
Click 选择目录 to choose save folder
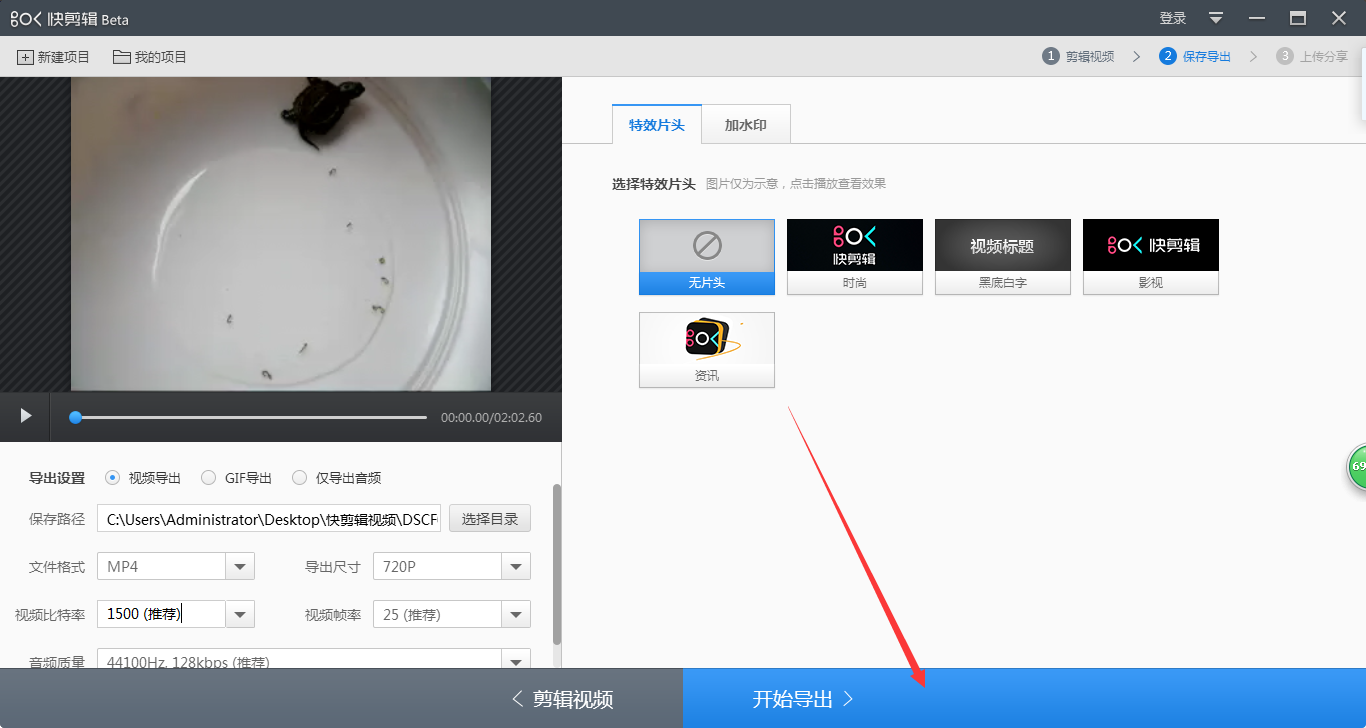(489, 518)
